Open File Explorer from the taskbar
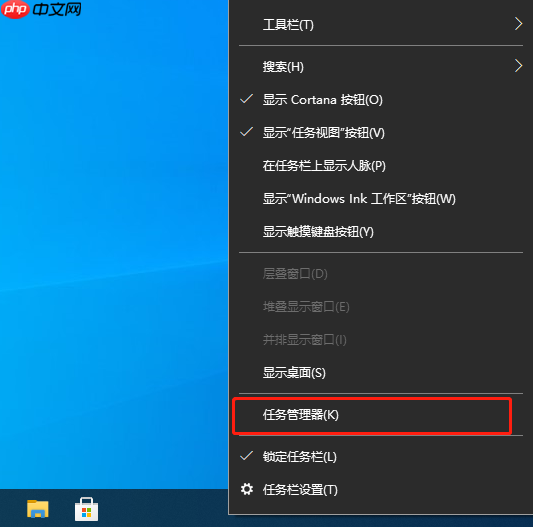Image resolution: width=533 pixels, height=527 pixels. click(x=37, y=509)
